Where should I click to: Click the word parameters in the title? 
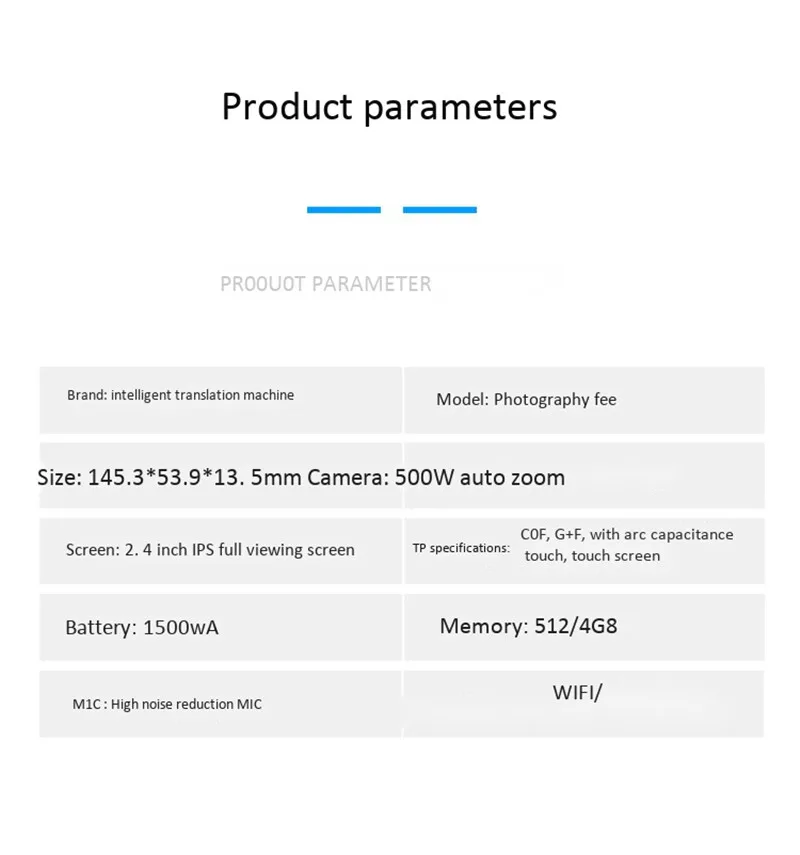pos(460,108)
